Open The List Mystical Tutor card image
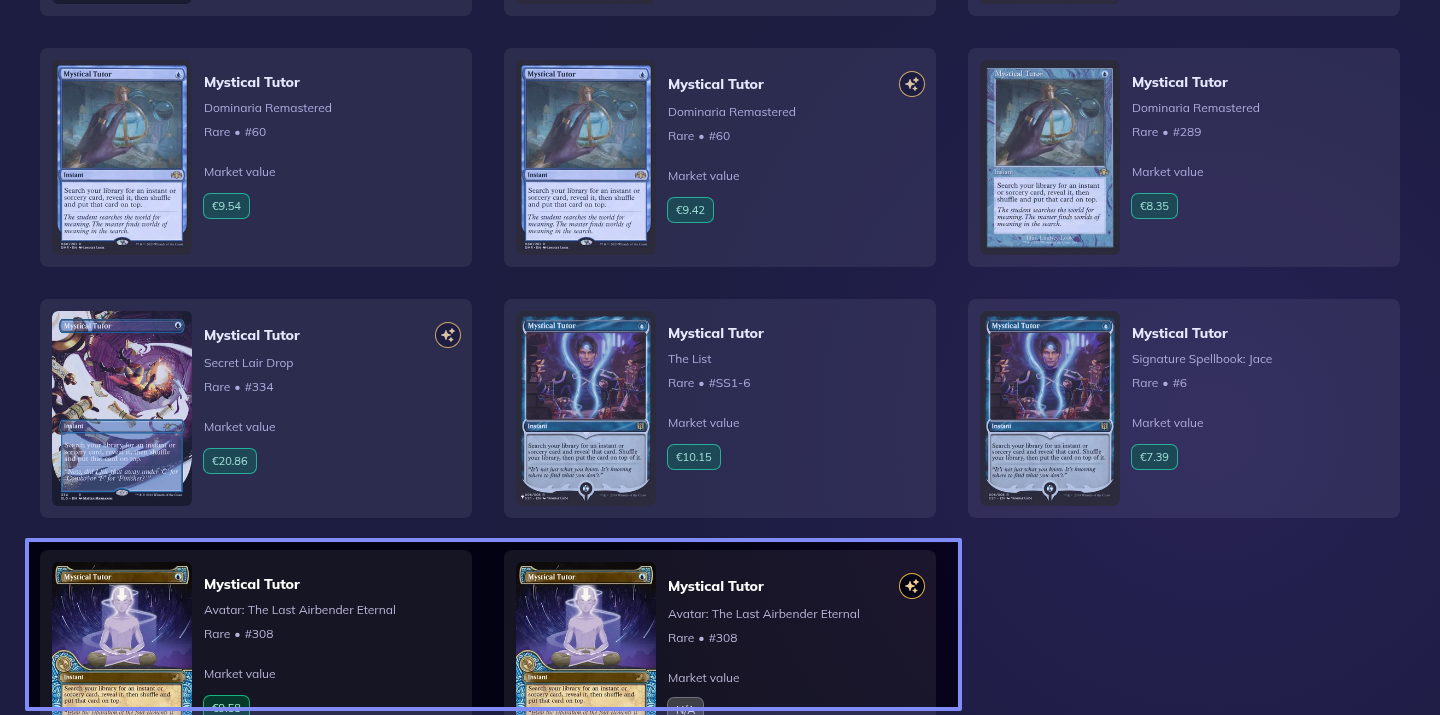This screenshot has height=715, width=1440. 586,408
